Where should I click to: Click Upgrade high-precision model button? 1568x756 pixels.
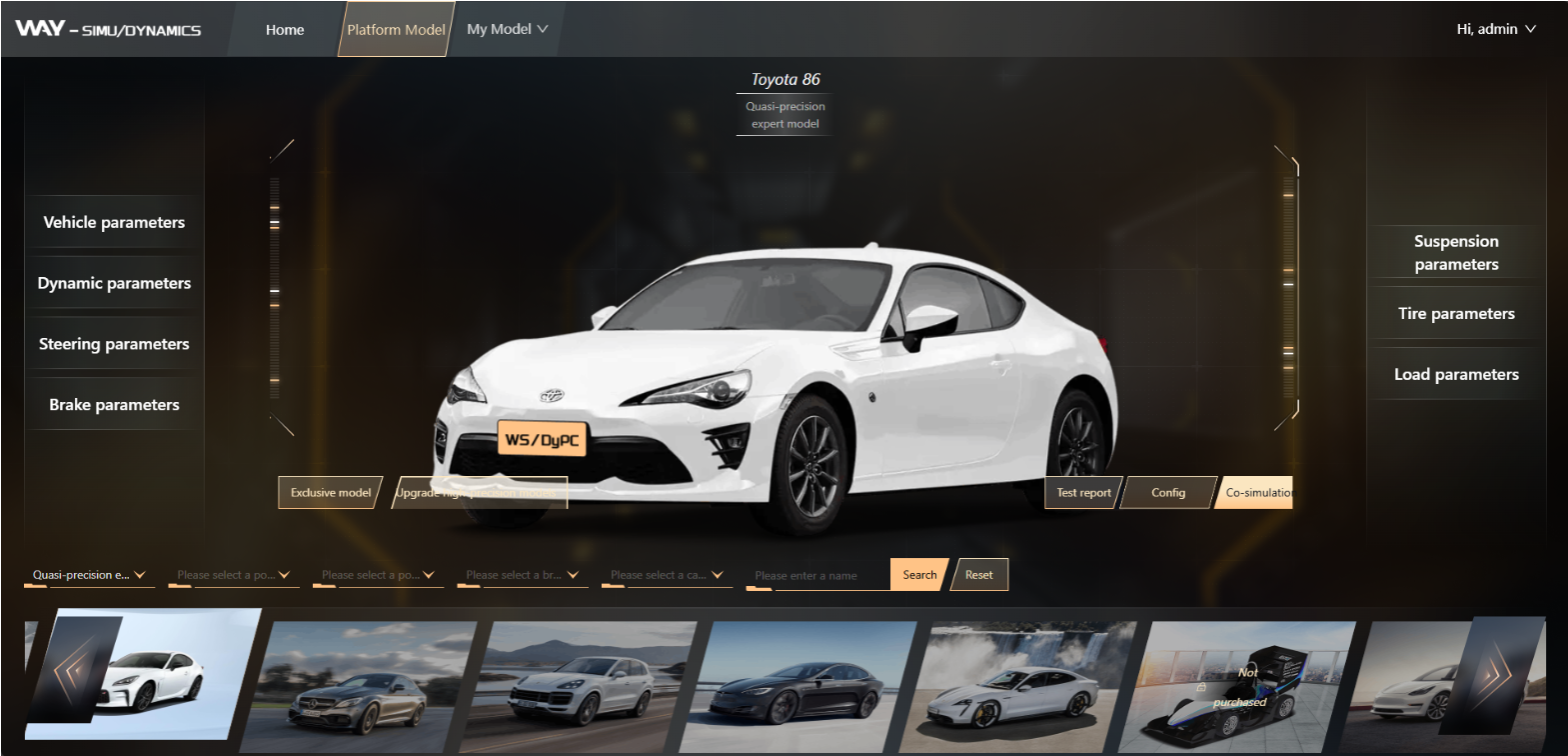pyautogui.click(x=480, y=492)
